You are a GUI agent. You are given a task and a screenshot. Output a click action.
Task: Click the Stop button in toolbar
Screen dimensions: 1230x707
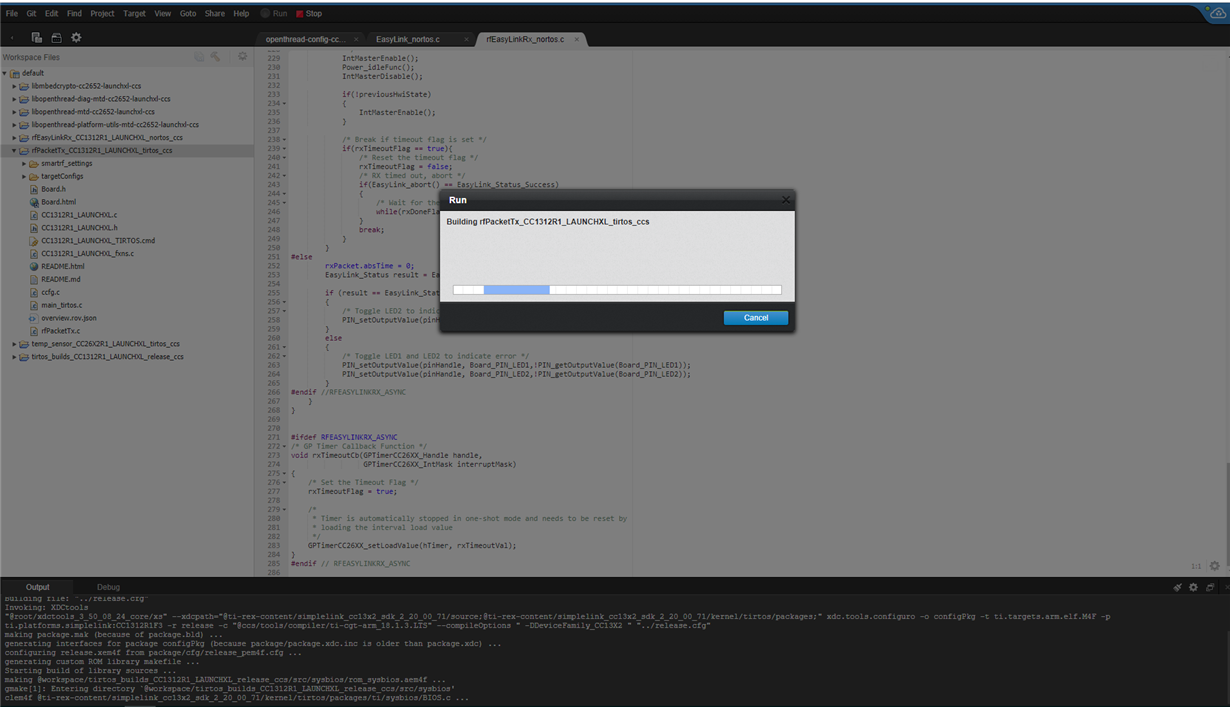pos(309,14)
